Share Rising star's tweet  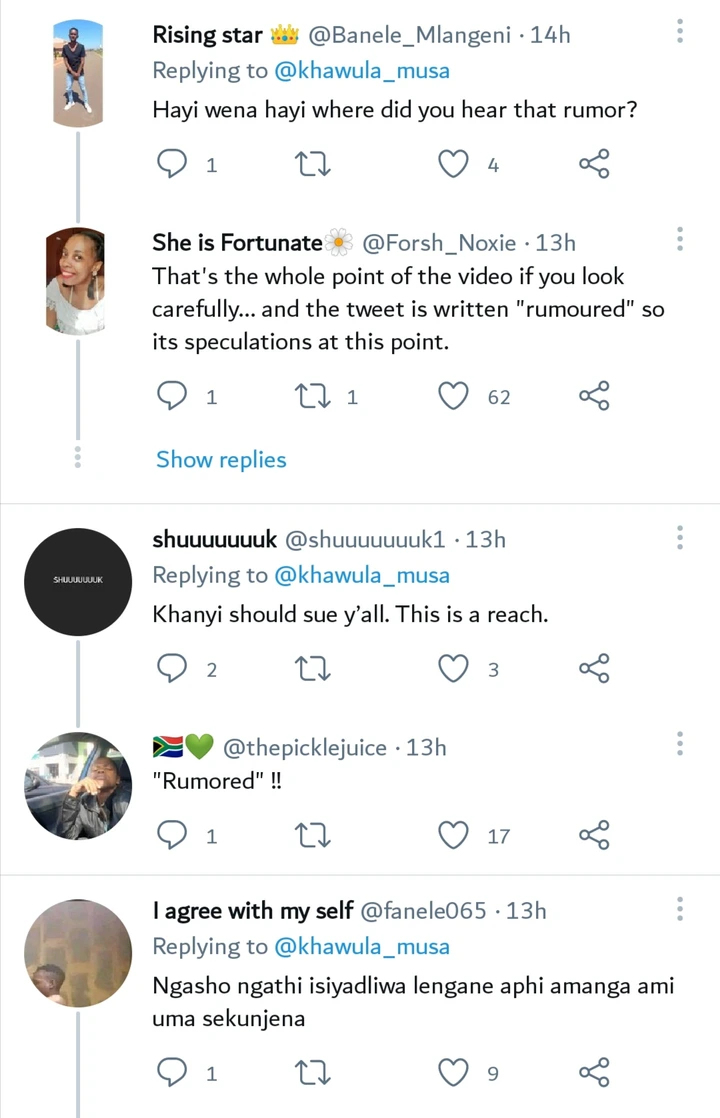594,163
